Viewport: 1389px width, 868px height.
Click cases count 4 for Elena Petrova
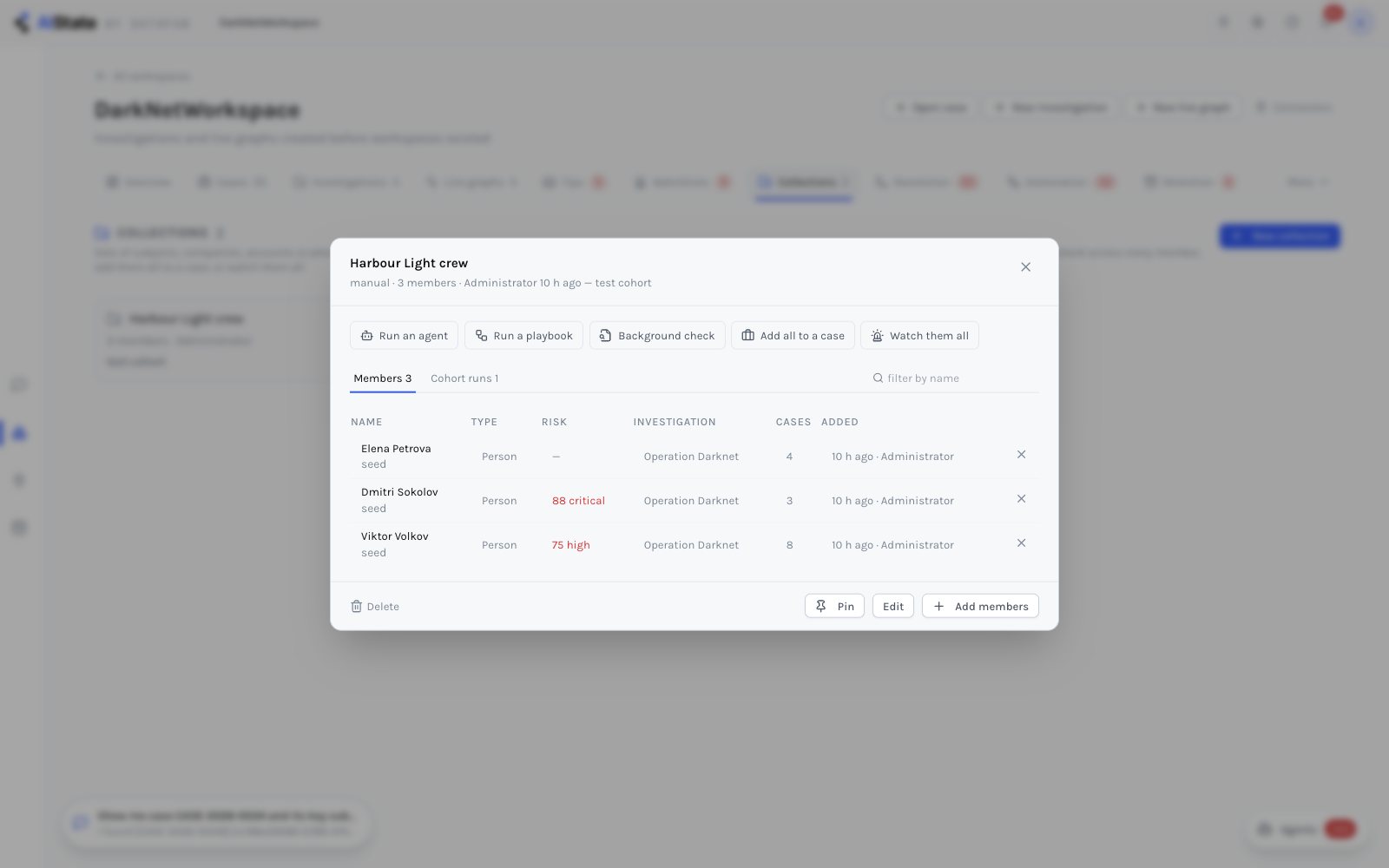pyautogui.click(x=789, y=457)
